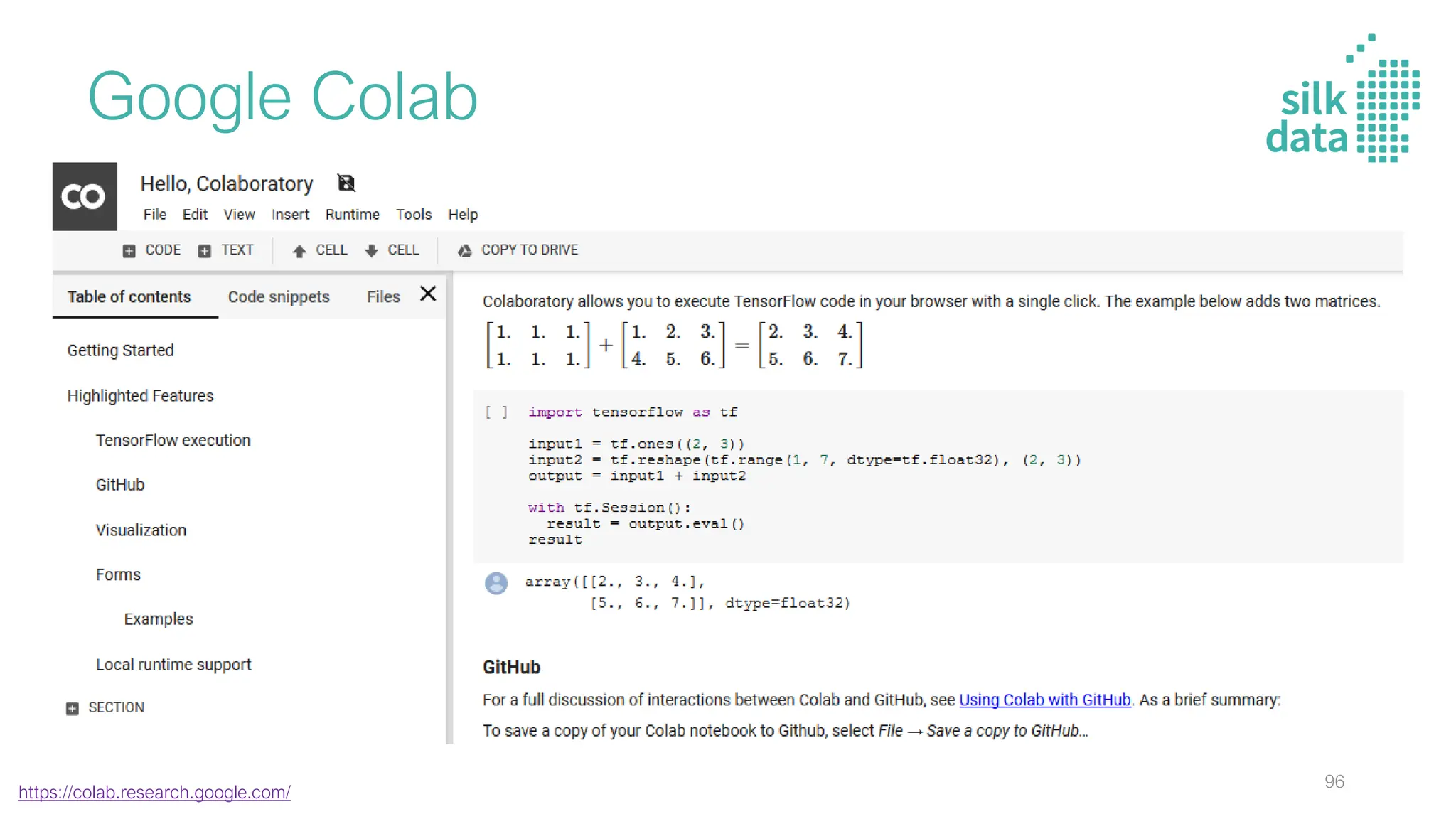
Task: Go to Visualization entry
Action: (141, 530)
